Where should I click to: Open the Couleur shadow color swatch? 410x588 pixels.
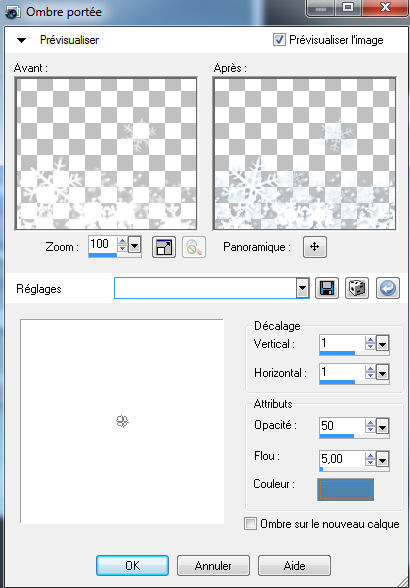(345, 489)
